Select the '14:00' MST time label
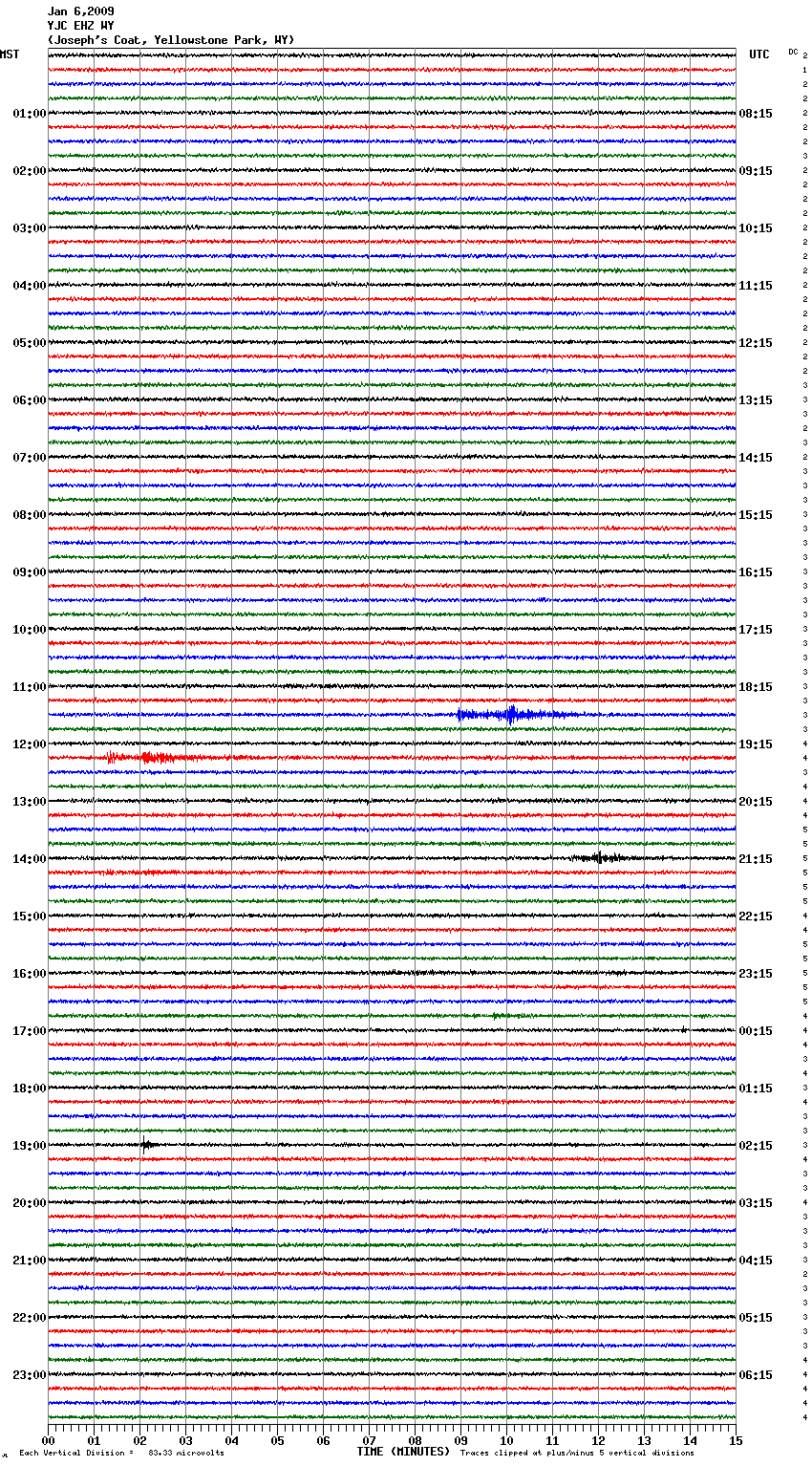The height and width of the screenshot is (1466, 812). [29, 859]
